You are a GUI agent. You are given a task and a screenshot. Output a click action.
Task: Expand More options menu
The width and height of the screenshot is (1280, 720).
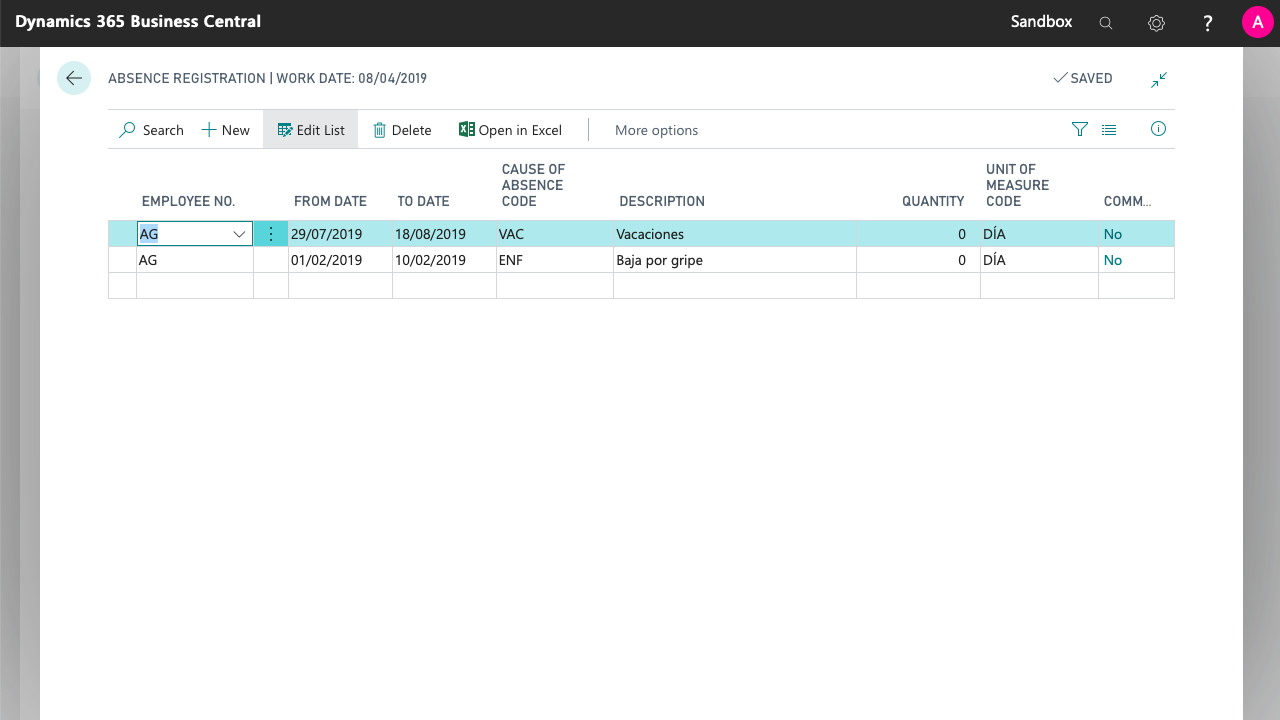656,130
